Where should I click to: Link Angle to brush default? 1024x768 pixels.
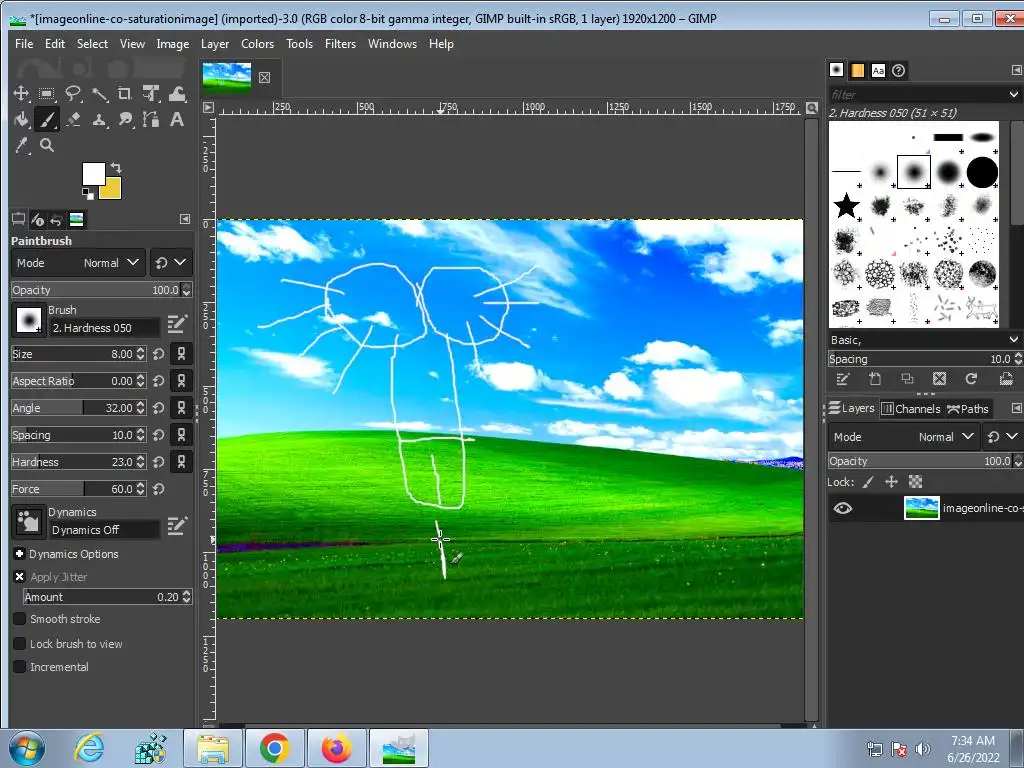(x=181, y=408)
